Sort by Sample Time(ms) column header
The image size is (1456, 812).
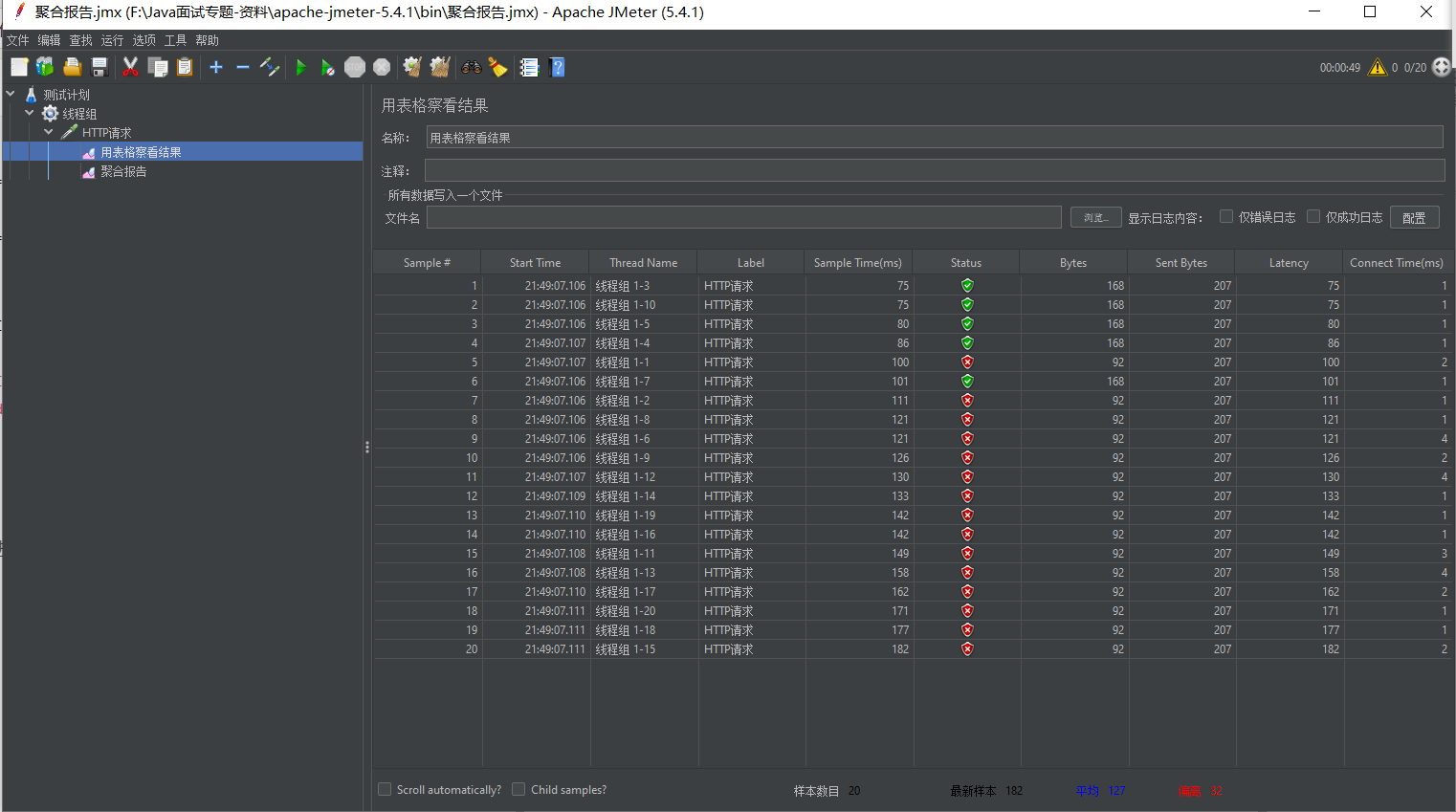pos(858,262)
